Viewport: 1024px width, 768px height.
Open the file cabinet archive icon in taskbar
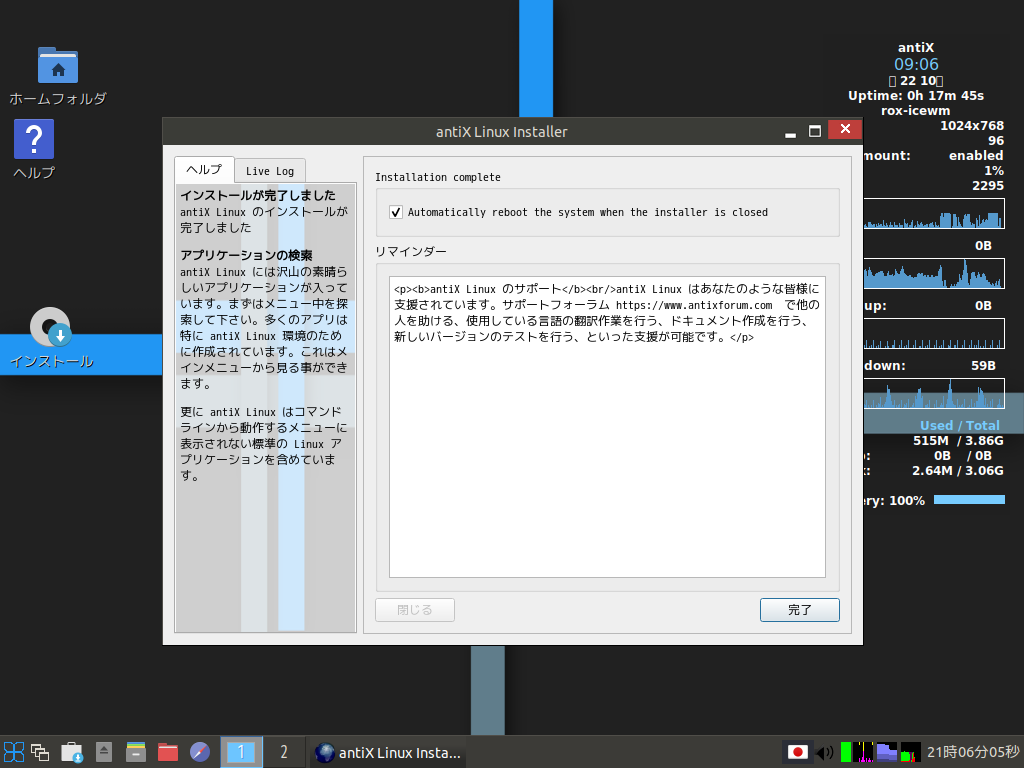click(136, 752)
